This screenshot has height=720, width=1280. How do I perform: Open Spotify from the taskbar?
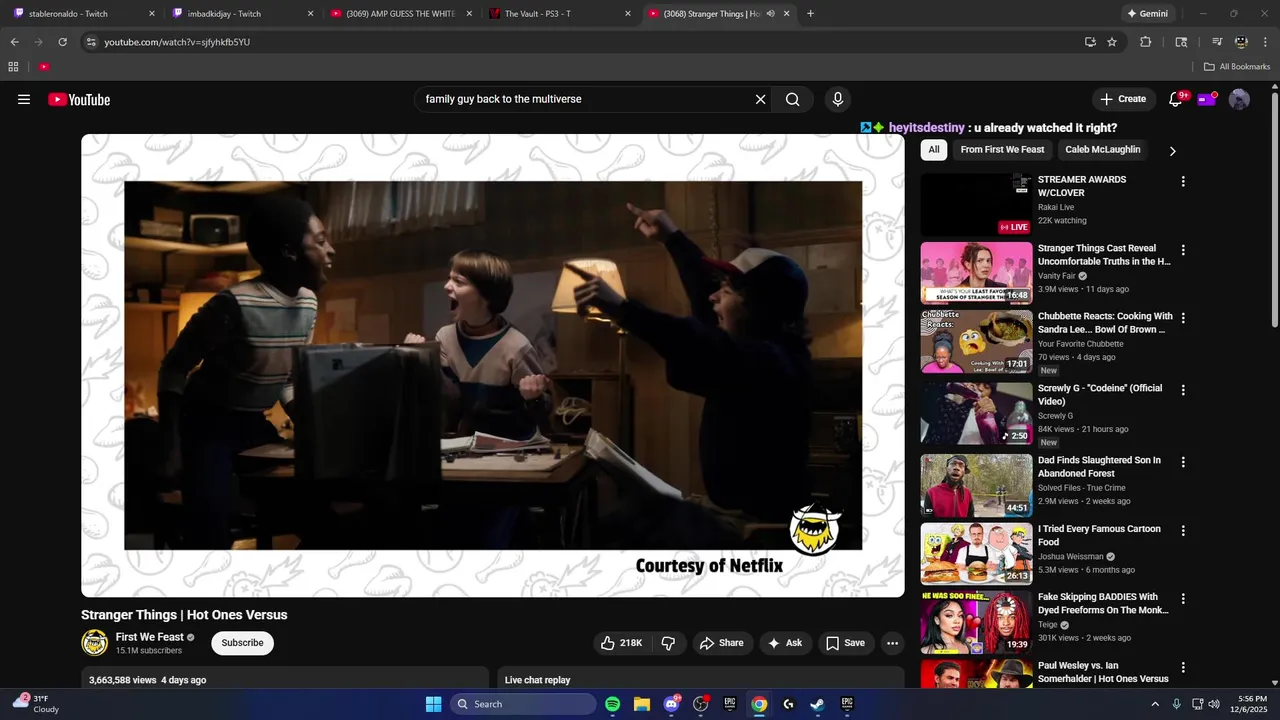613,704
